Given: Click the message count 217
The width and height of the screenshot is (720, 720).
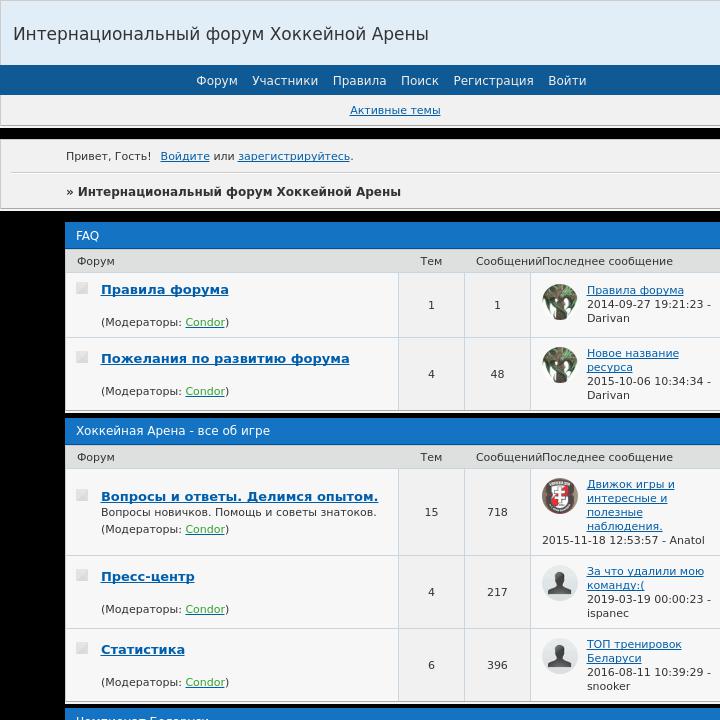Looking at the screenshot, I should pos(497,592).
